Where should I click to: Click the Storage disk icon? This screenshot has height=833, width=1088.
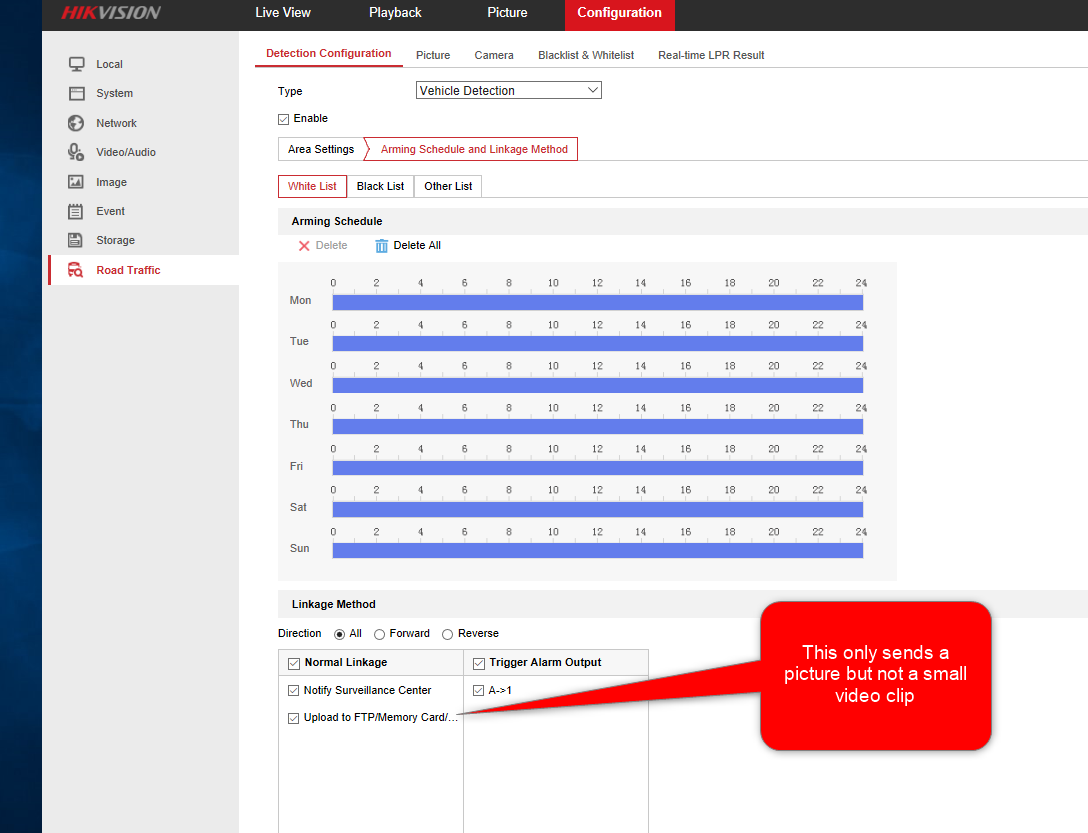[x=76, y=240]
